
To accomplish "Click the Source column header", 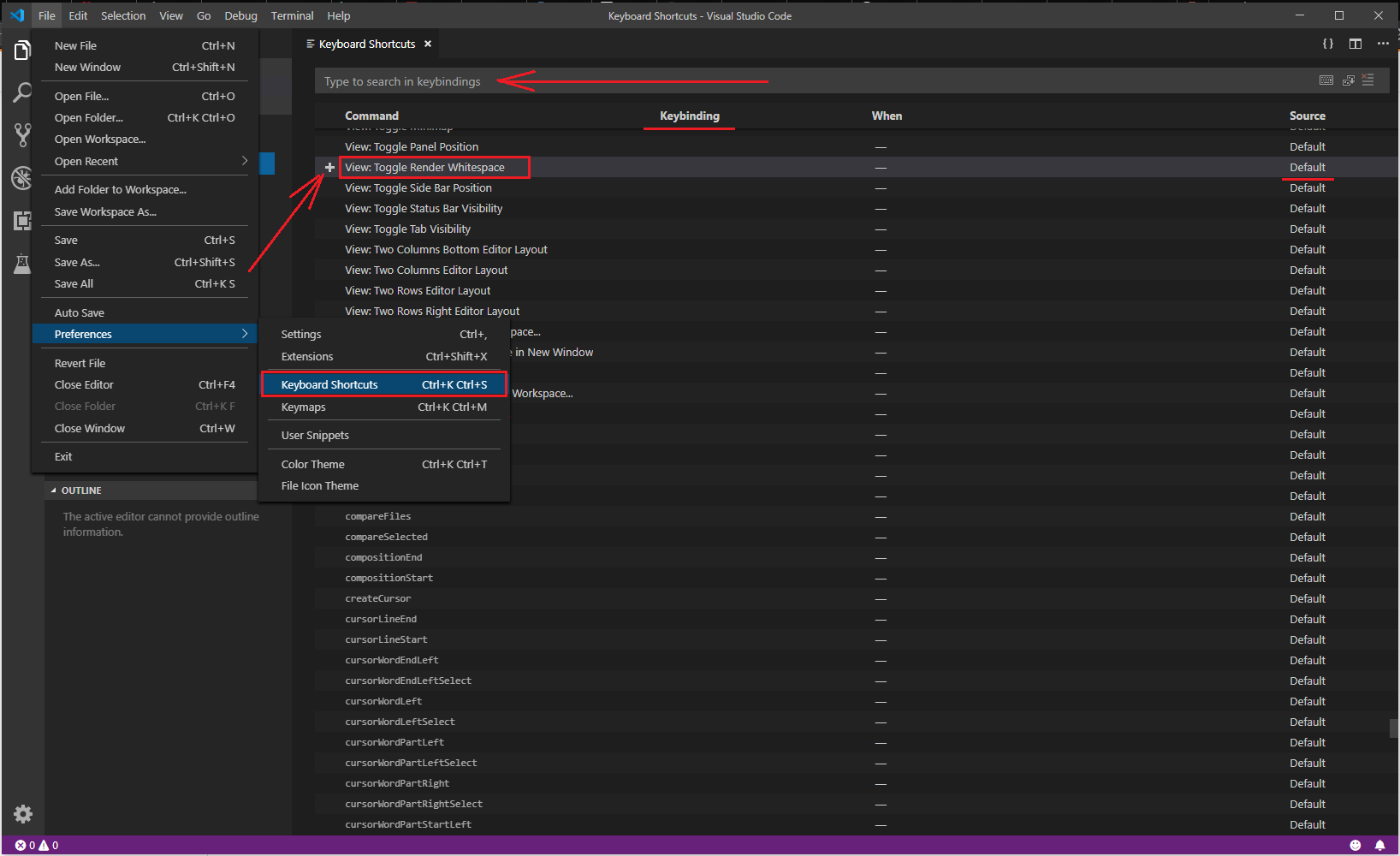I will (x=1308, y=116).
